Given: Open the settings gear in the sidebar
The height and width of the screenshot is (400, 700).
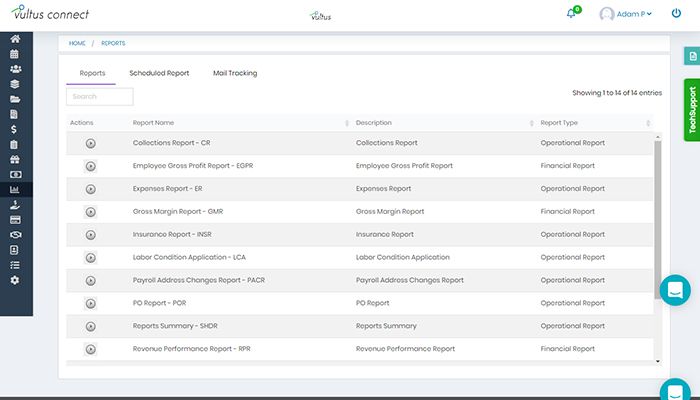Looking at the screenshot, I should (14, 280).
